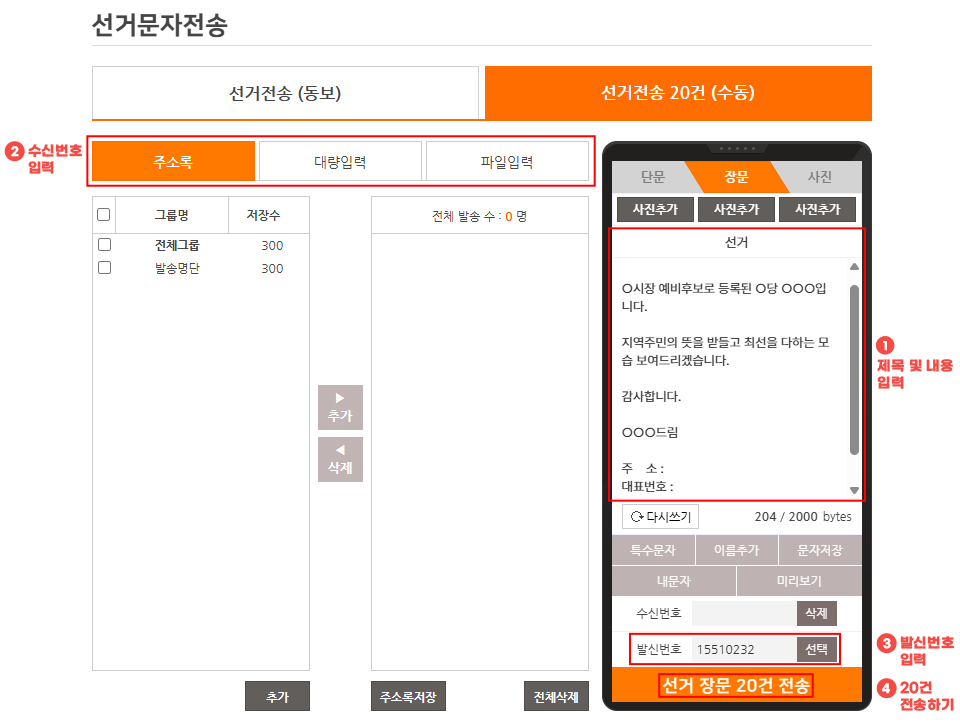Select the 대량입력 tab
The width and height of the screenshot is (960, 726).
coord(340,161)
